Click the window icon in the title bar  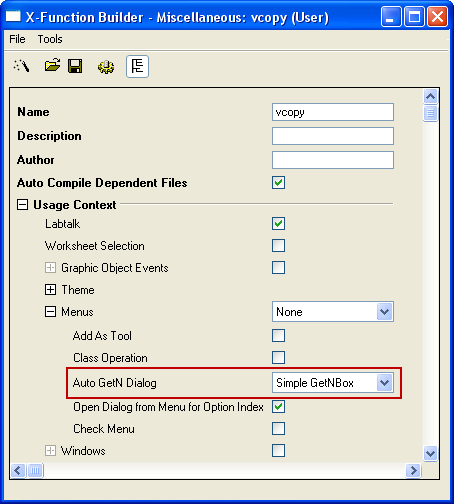point(13,16)
